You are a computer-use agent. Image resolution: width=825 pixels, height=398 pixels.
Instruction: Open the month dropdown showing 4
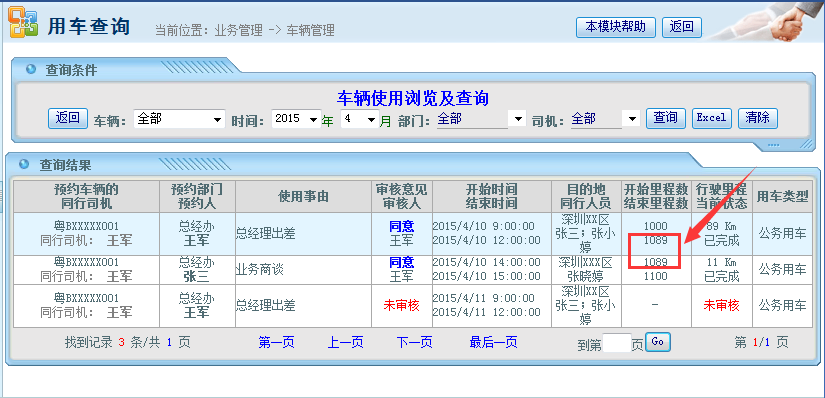[x=360, y=118]
